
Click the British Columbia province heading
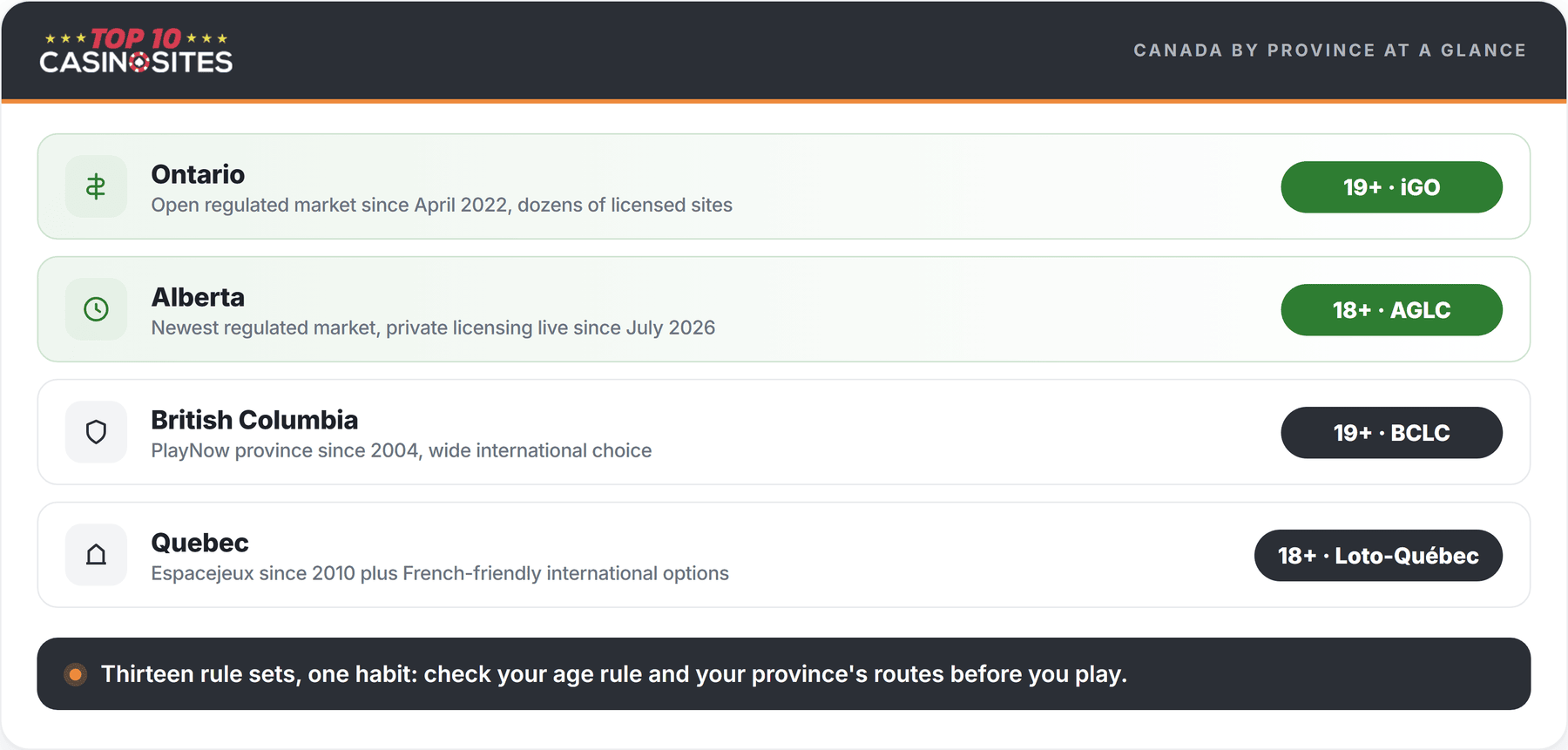[254, 420]
